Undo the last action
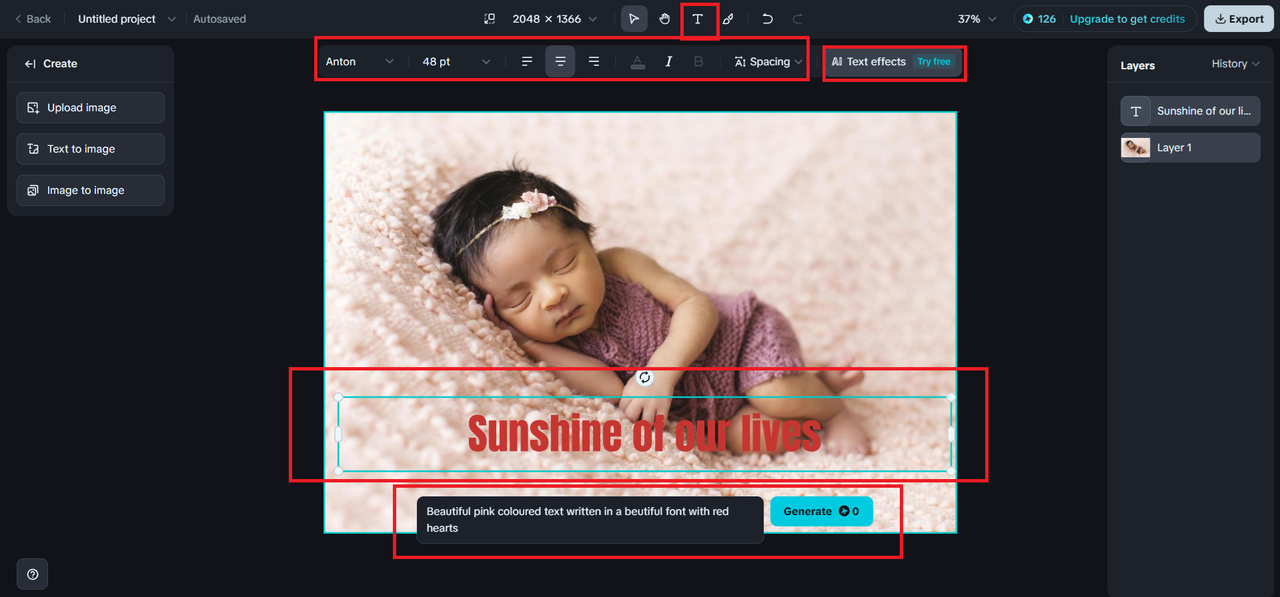The image size is (1280, 597). click(767, 19)
